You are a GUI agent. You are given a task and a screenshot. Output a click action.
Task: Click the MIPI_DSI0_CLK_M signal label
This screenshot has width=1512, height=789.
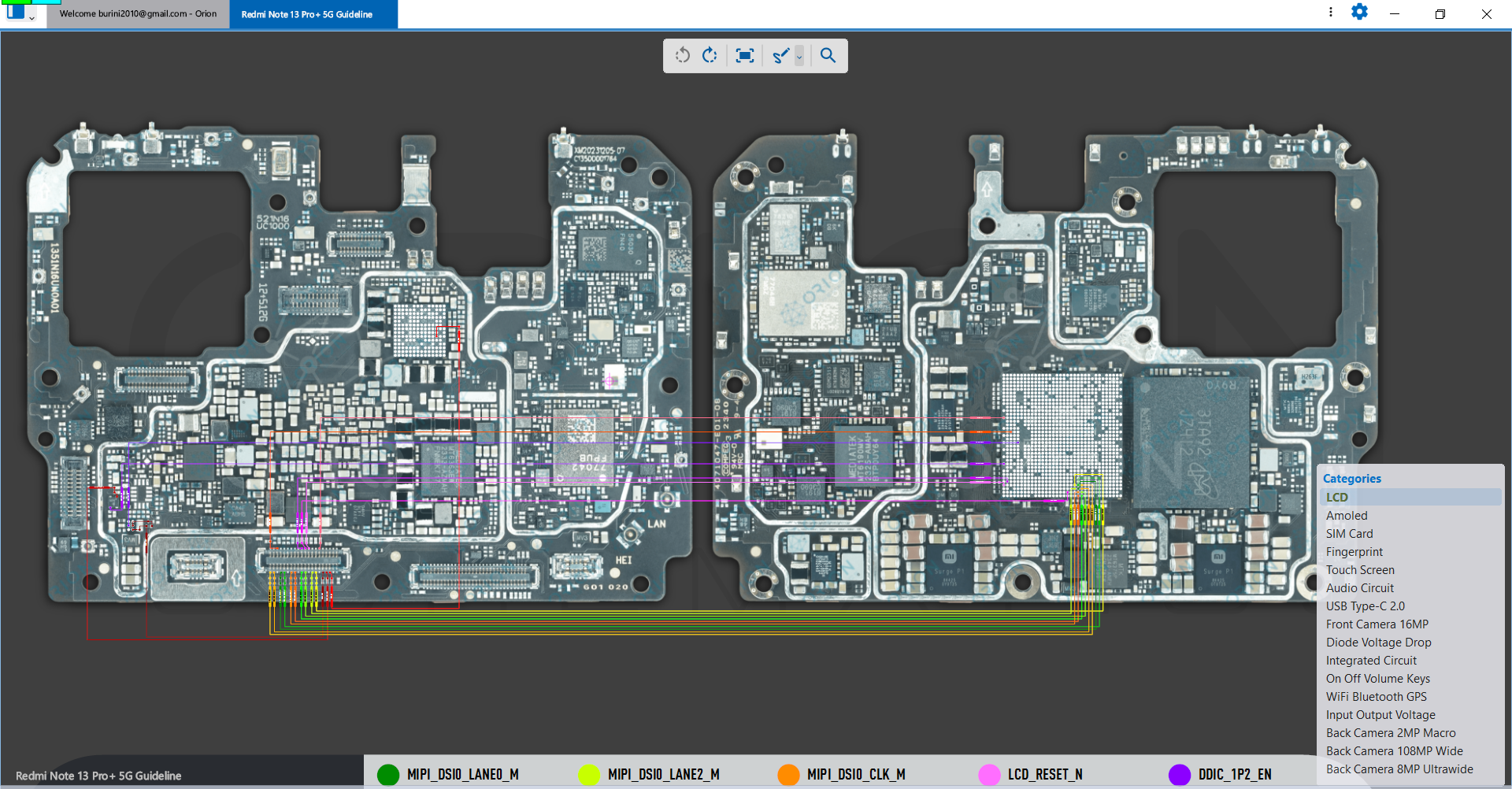[x=856, y=774]
